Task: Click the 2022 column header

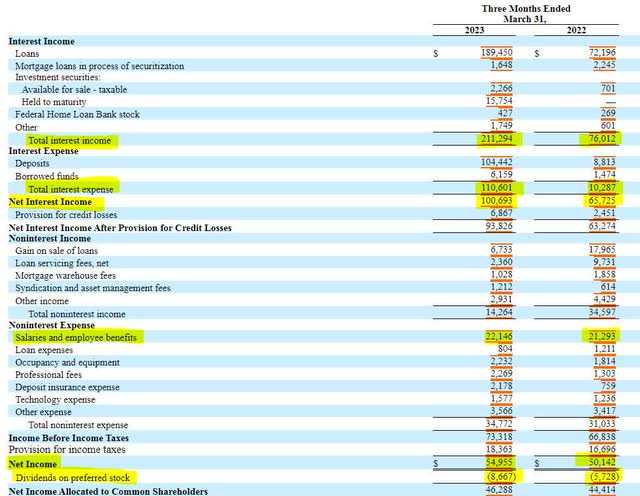Action: coord(576,30)
